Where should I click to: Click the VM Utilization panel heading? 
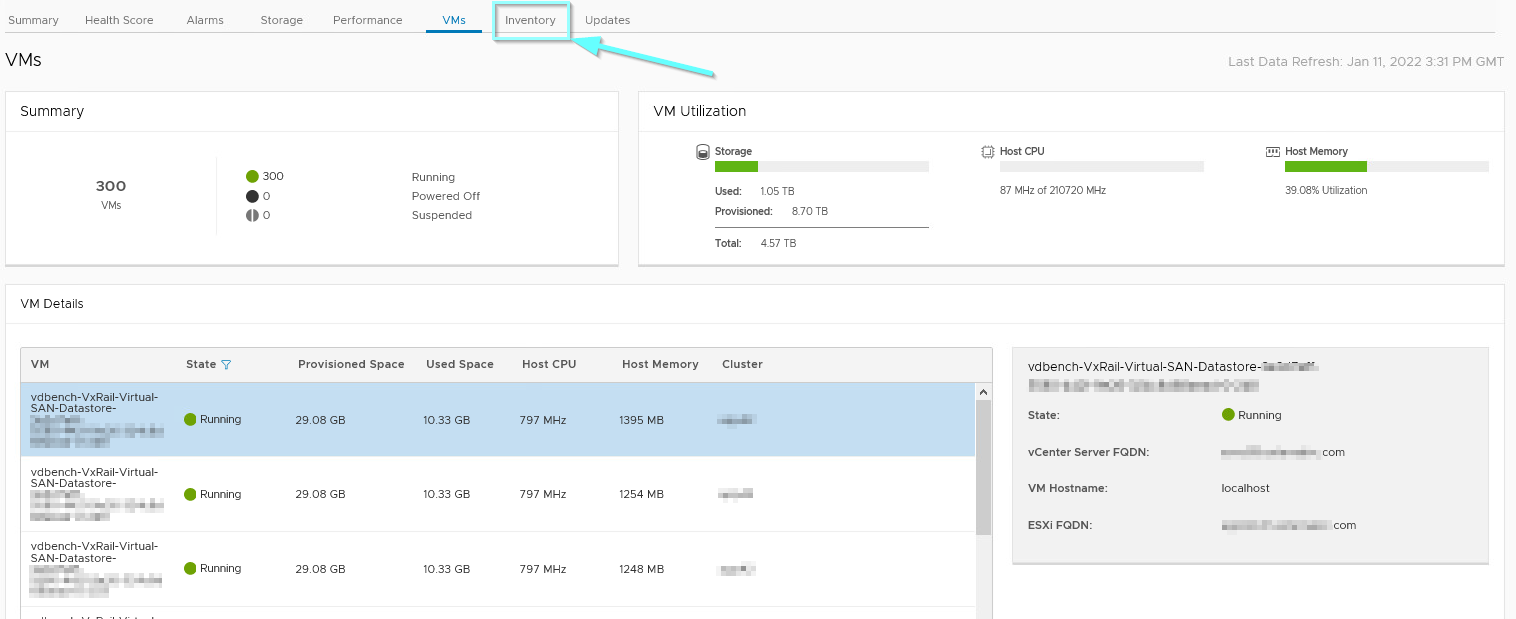pyautogui.click(x=699, y=111)
